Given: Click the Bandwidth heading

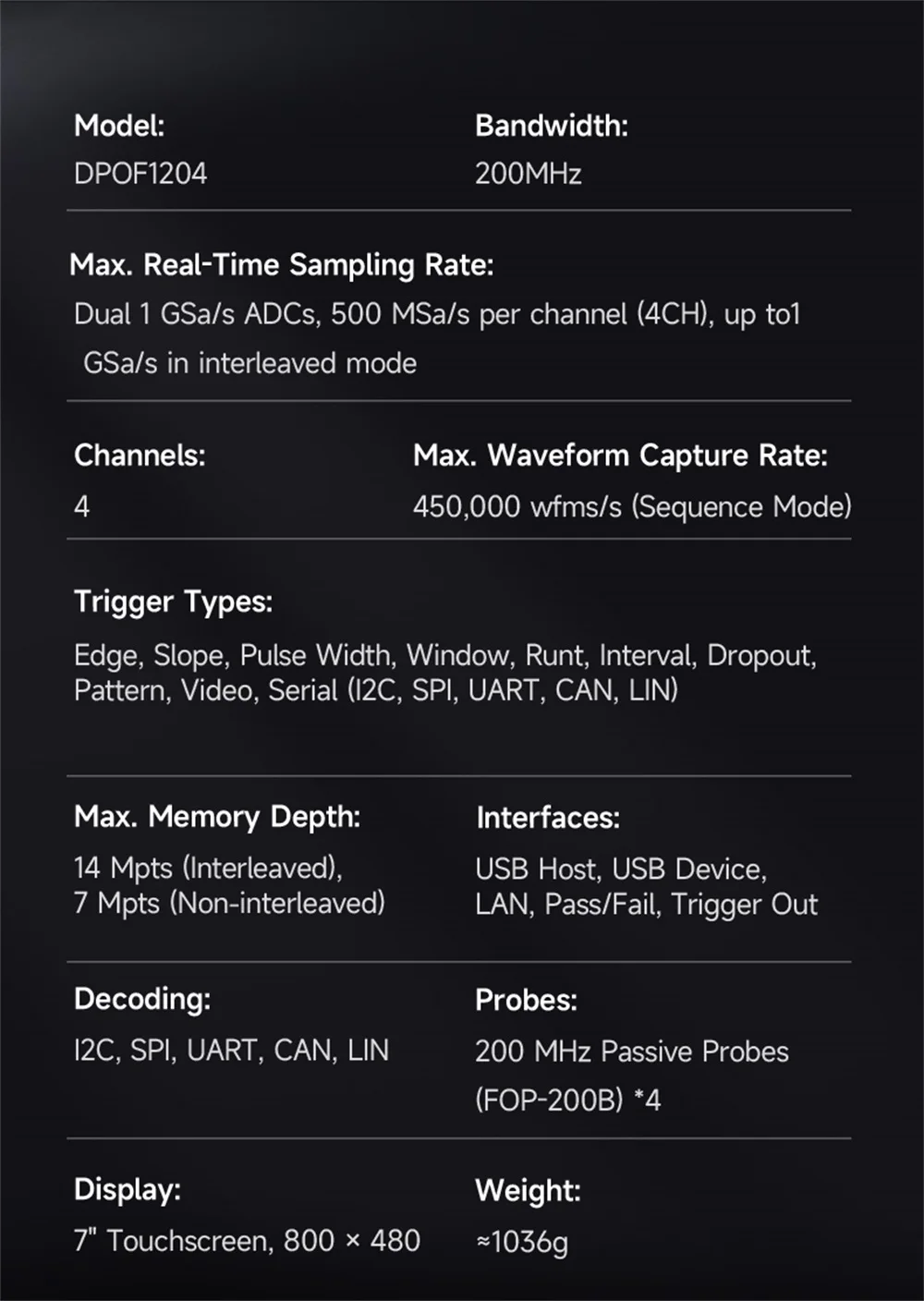Looking at the screenshot, I should [551, 126].
